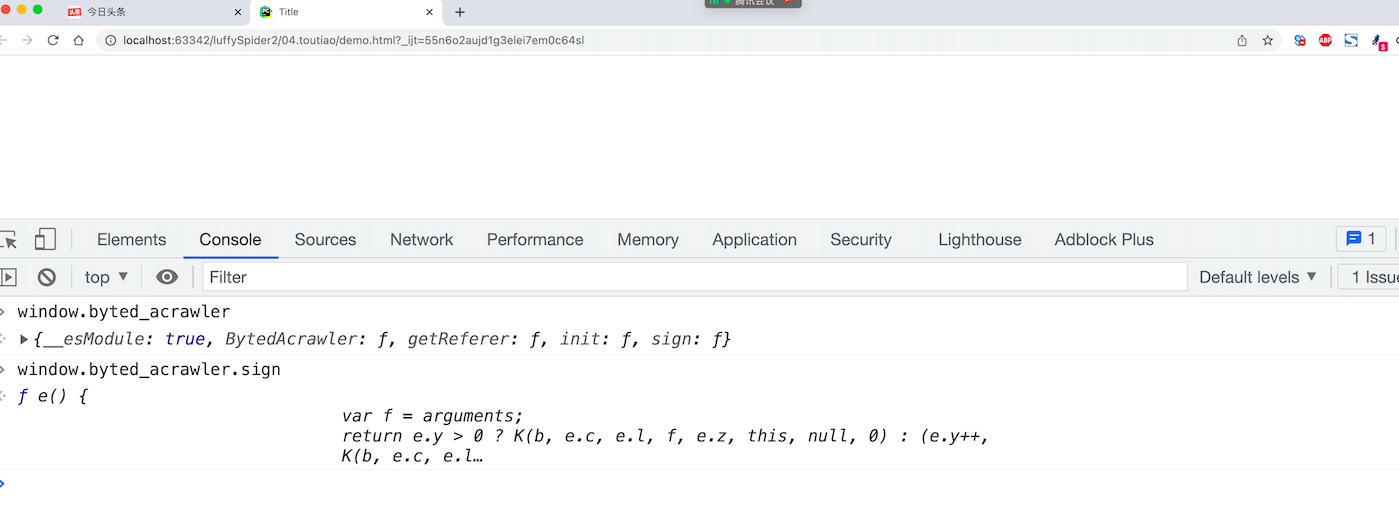1399x516 pixels.
Task: Clear the console with the ban icon
Action: point(46,277)
